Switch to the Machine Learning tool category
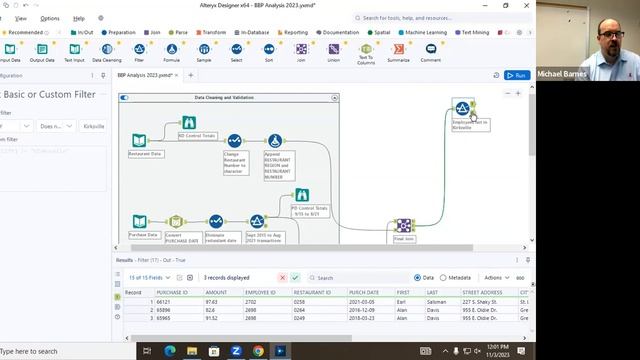 click(422, 32)
